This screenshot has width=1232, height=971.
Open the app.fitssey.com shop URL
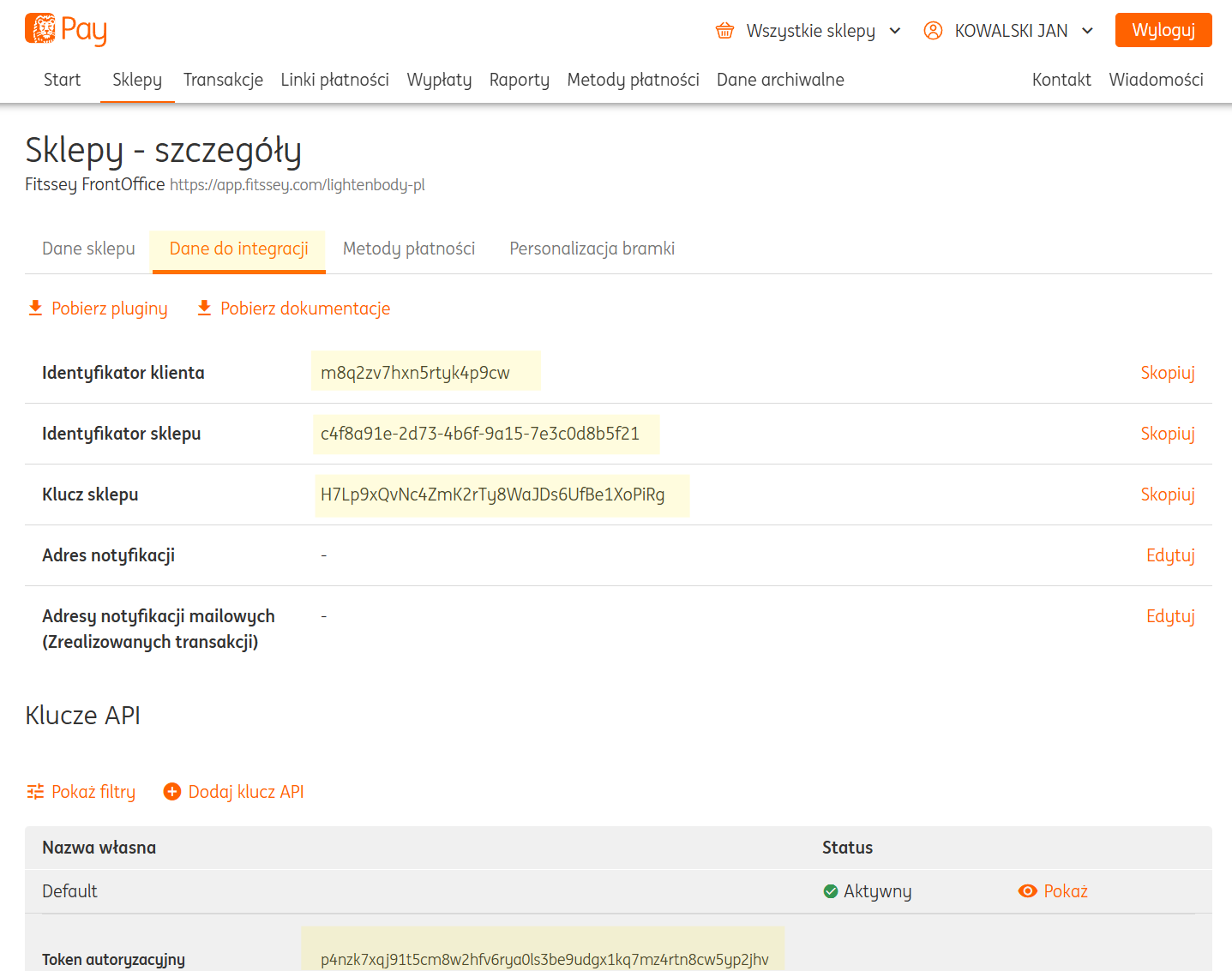(297, 185)
